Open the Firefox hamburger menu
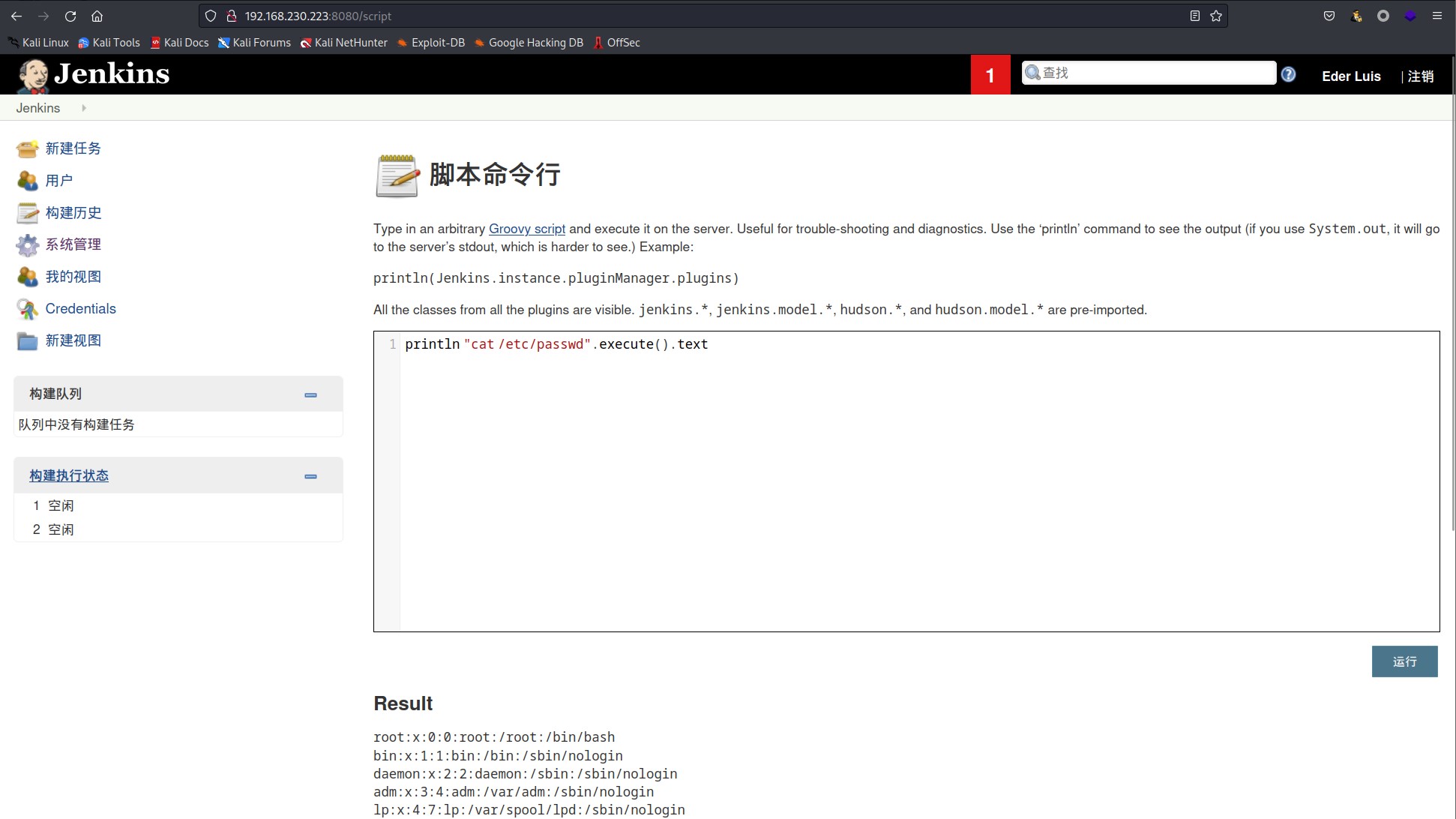Viewport: 1456px width, 819px height. tap(1437, 16)
